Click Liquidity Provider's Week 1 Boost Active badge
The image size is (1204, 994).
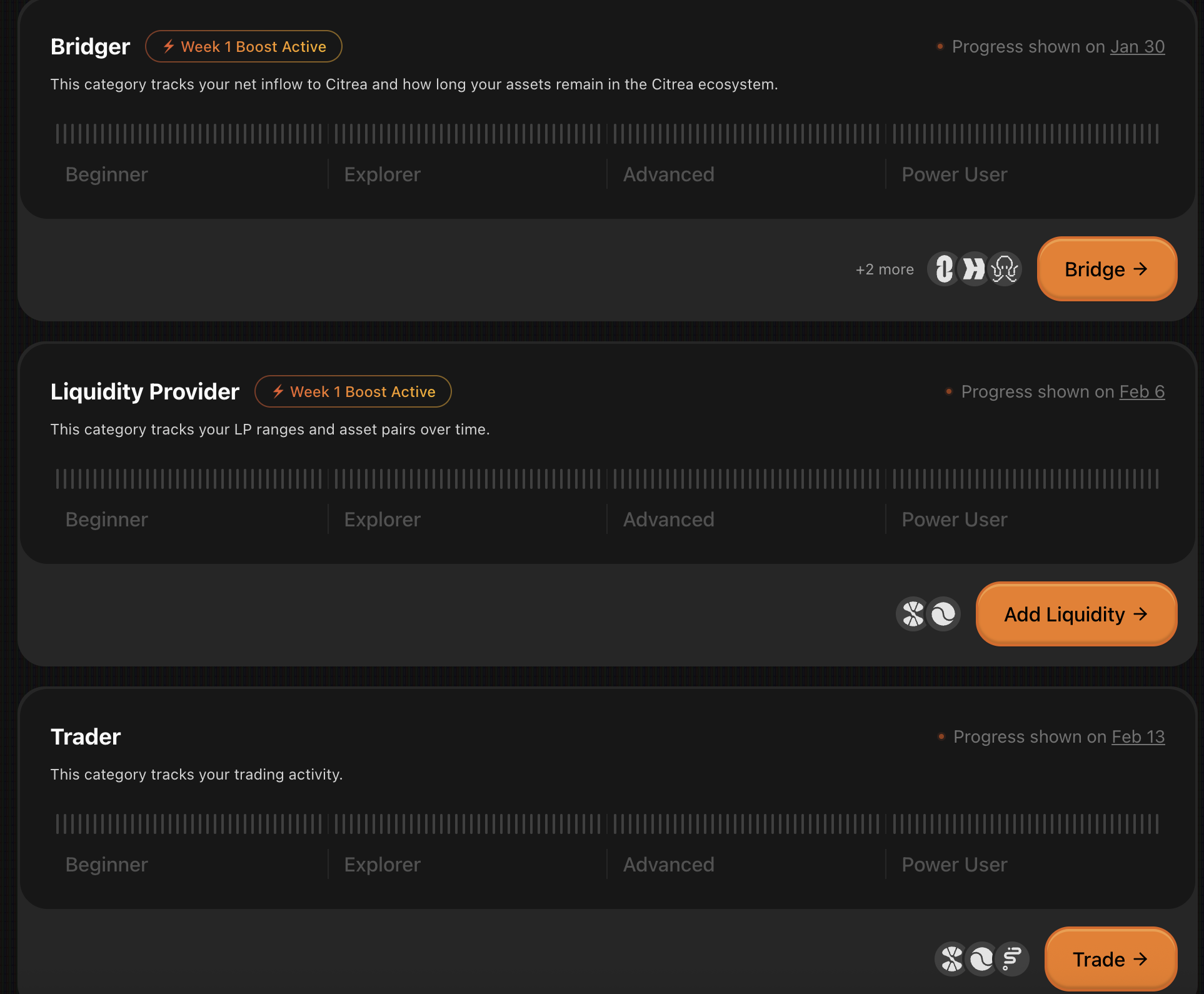(x=353, y=392)
